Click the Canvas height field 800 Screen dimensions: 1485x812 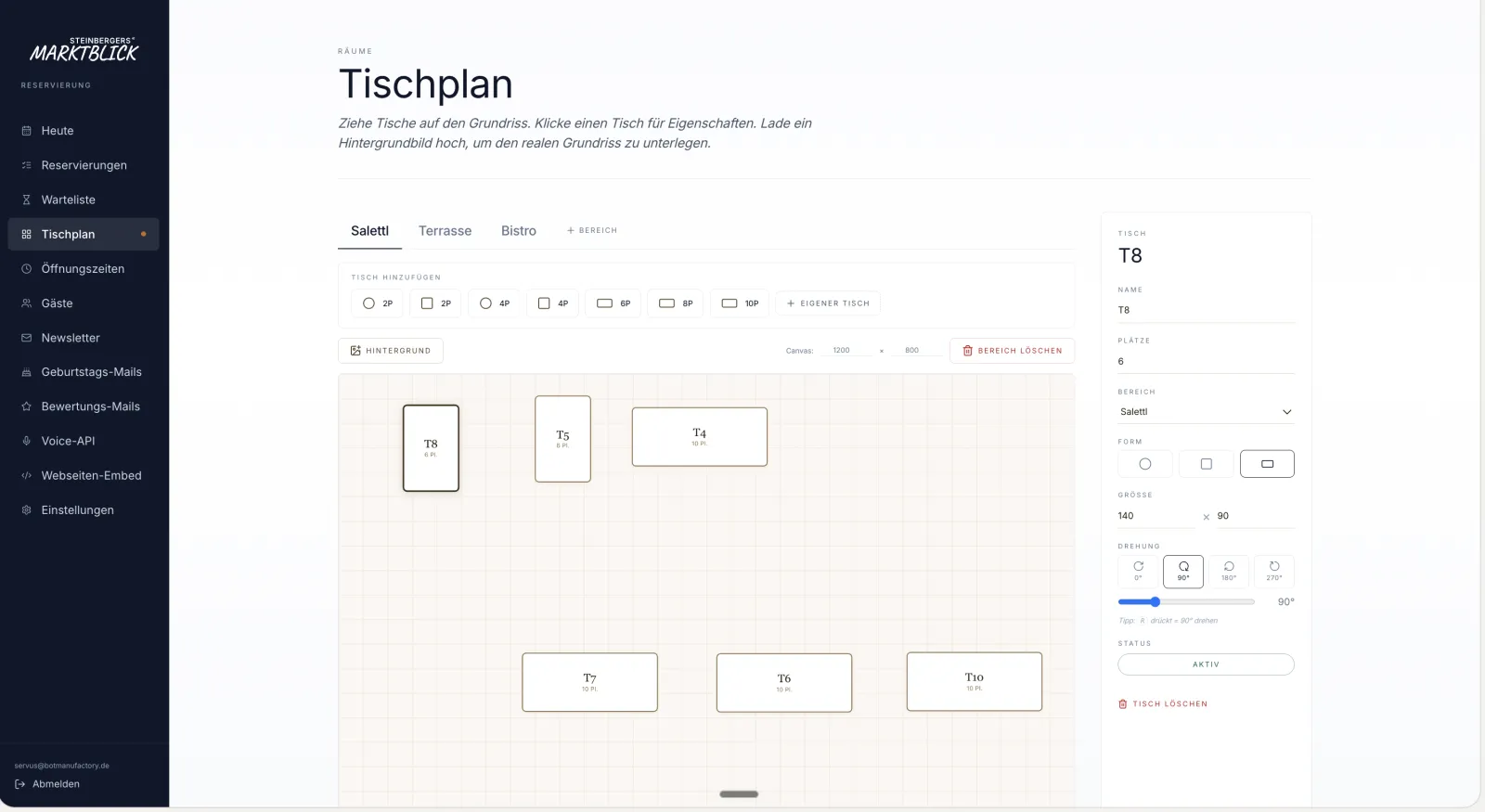click(x=916, y=351)
